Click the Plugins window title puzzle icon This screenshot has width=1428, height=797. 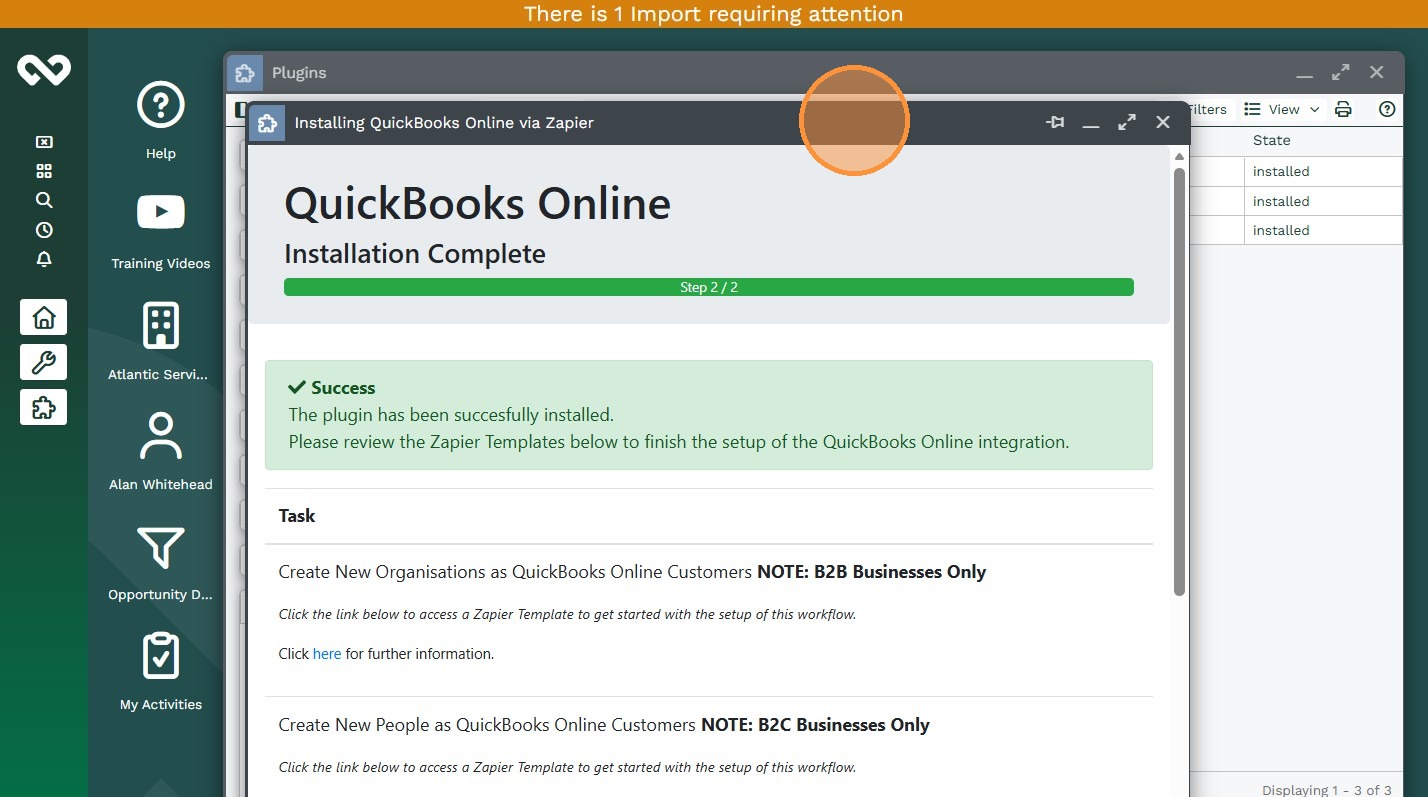click(x=245, y=73)
